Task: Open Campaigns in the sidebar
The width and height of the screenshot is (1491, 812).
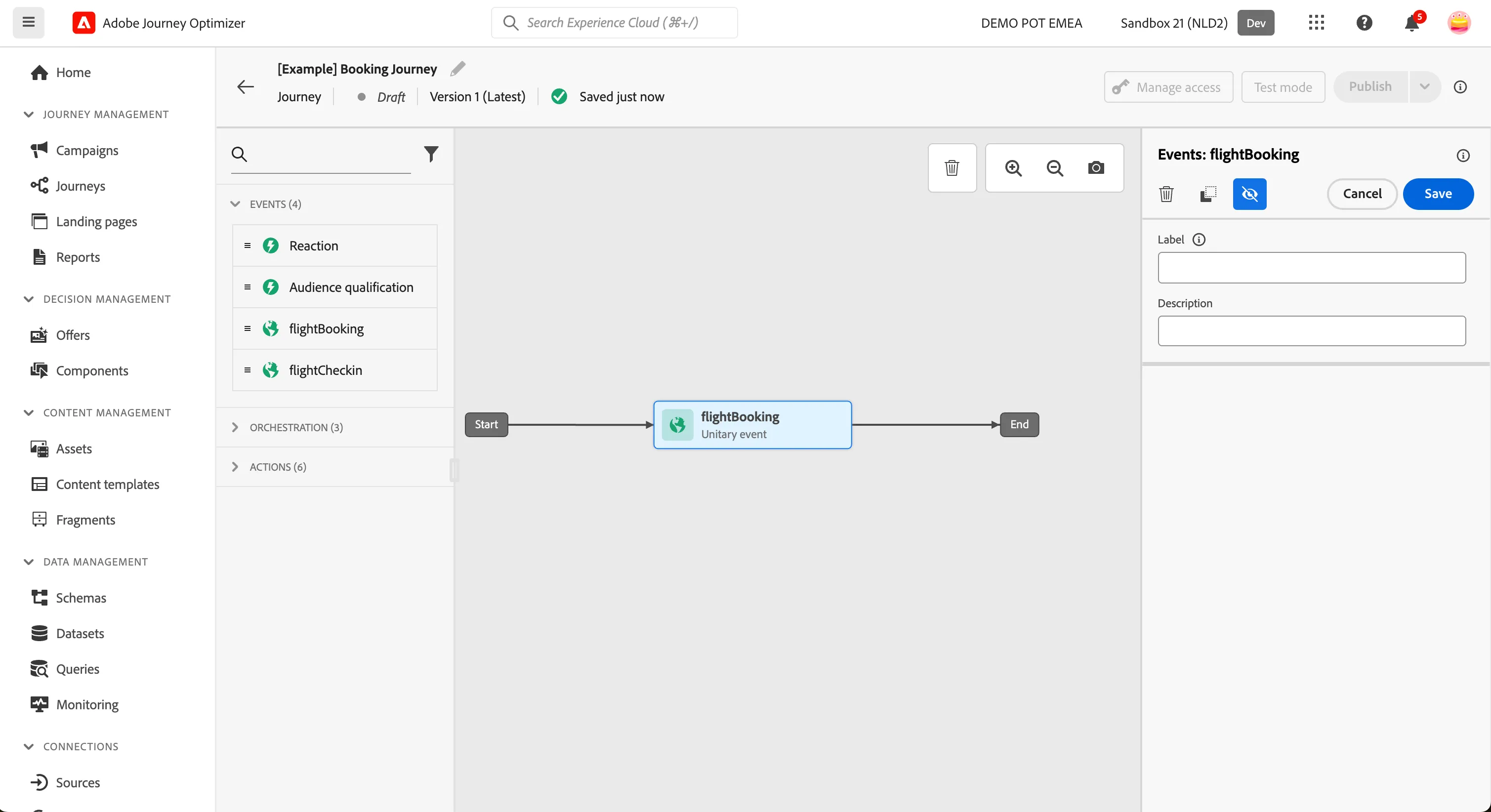Action: [87, 151]
